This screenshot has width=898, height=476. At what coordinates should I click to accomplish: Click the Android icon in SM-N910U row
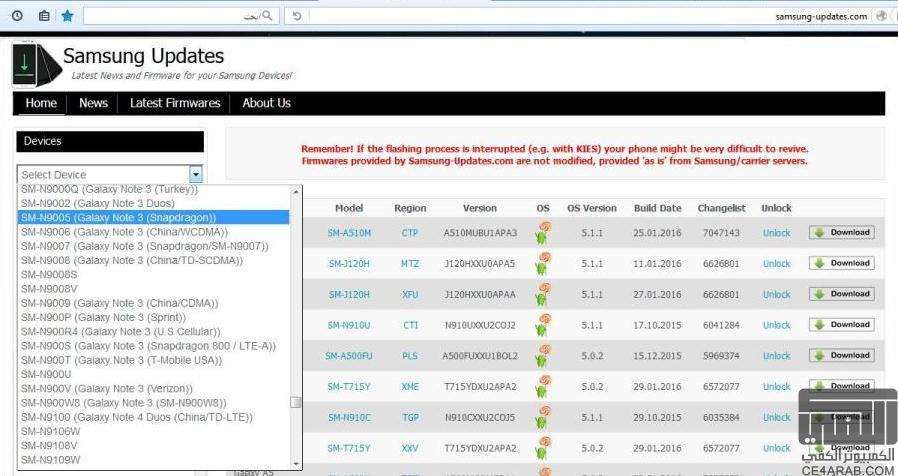click(x=542, y=325)
